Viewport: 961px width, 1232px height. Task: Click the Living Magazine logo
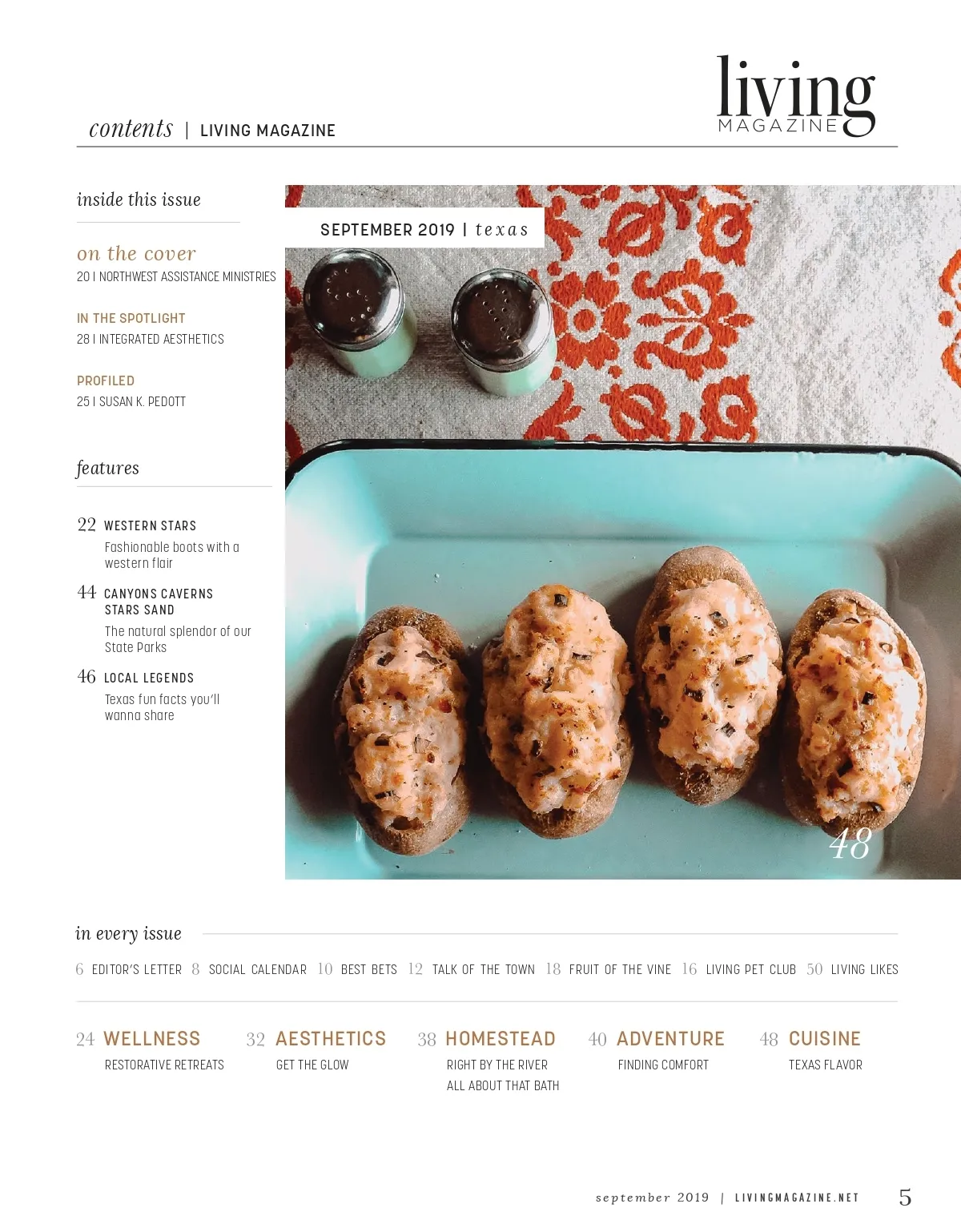[795, 96]
